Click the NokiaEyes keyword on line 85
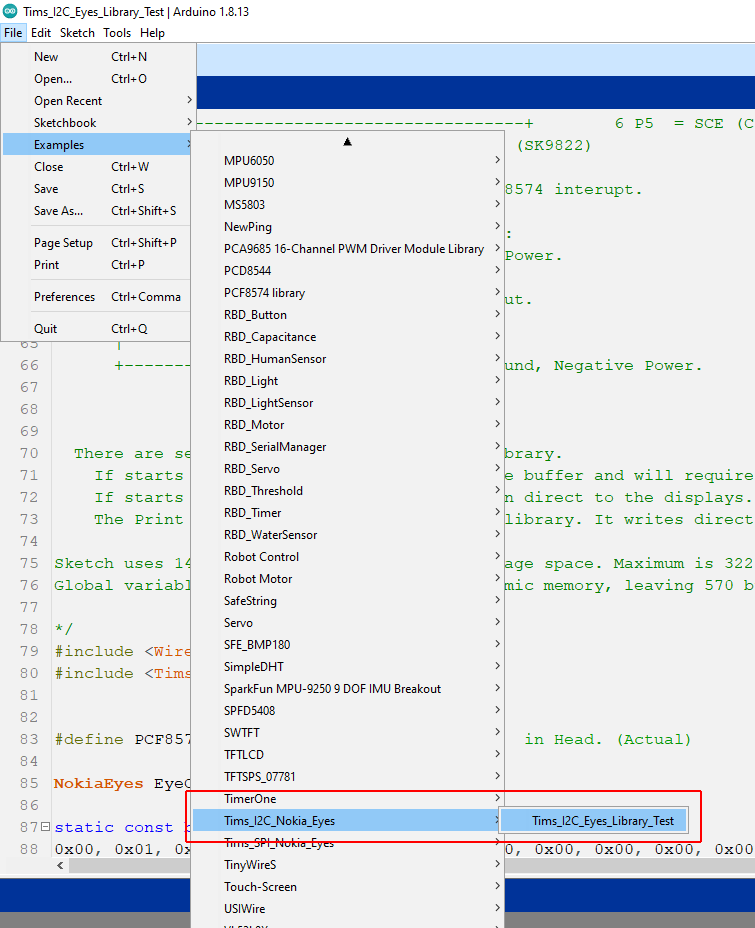Image resolution: width=755 pixels, height=928 pixels. 98,784
